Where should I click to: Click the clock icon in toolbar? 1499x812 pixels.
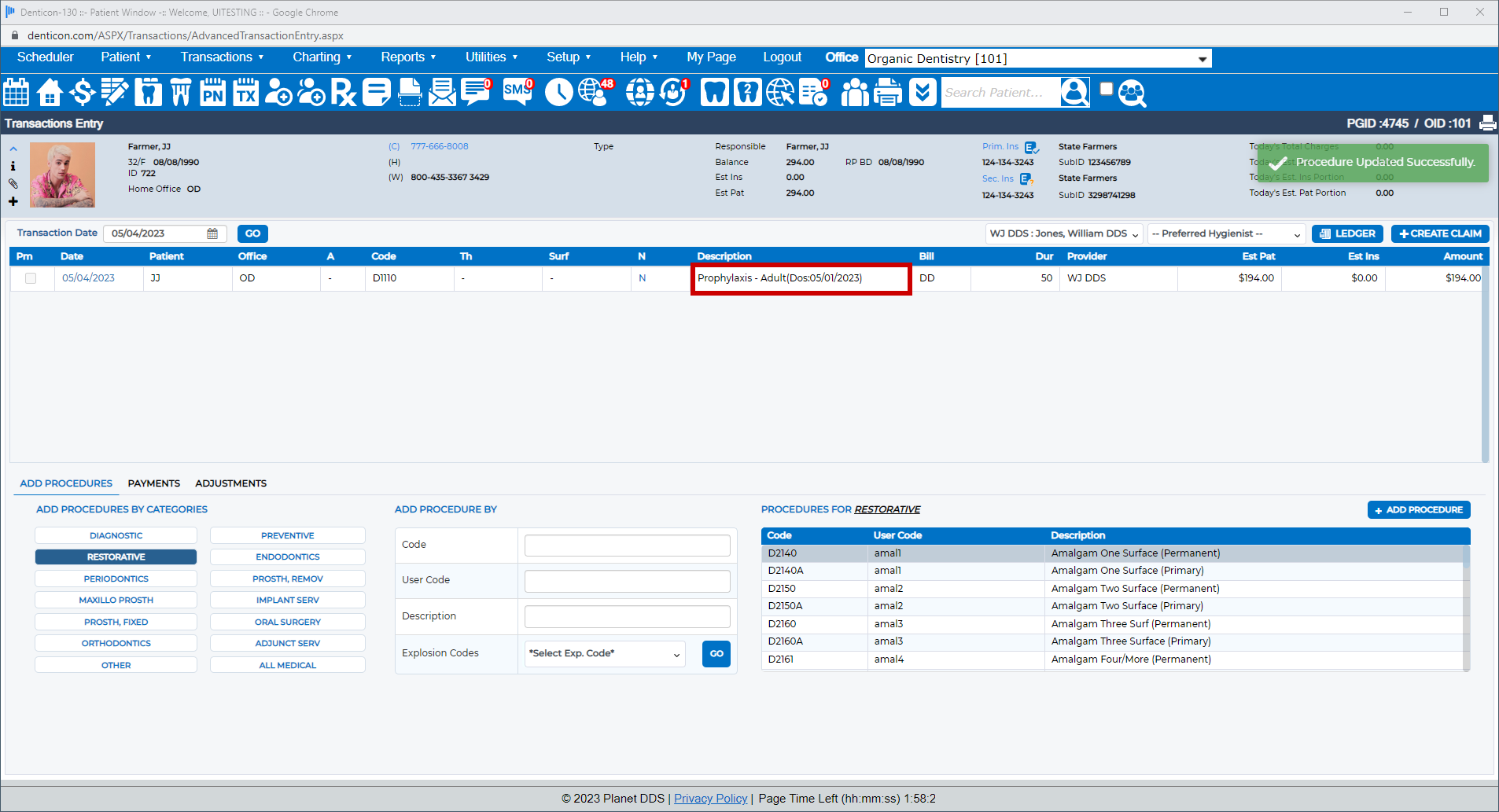(x=558, y=93)
